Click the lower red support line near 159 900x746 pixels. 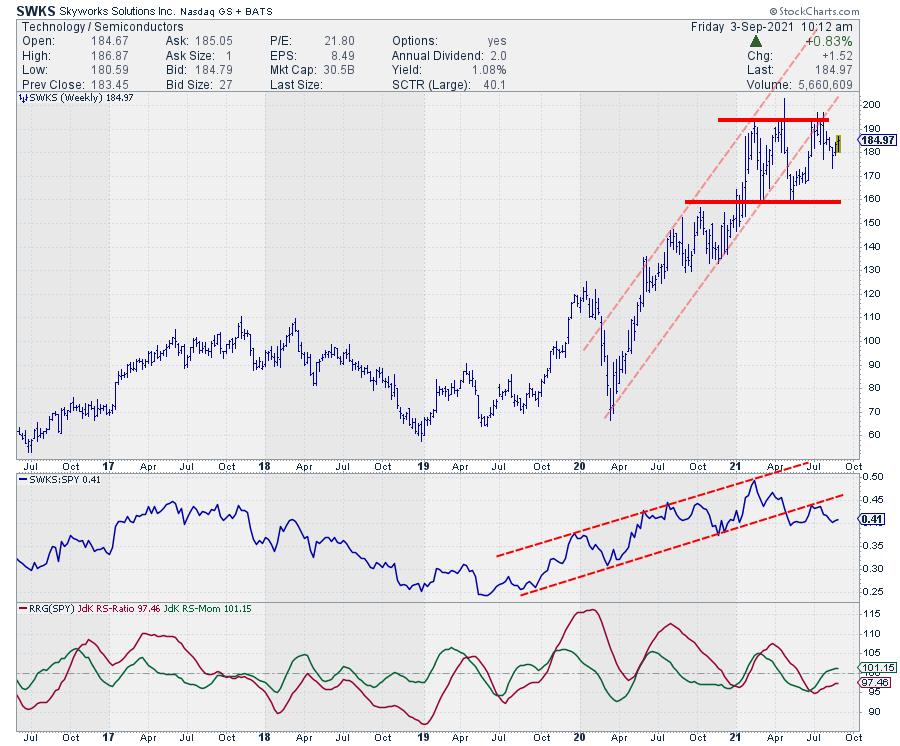(x=760, y=202)
